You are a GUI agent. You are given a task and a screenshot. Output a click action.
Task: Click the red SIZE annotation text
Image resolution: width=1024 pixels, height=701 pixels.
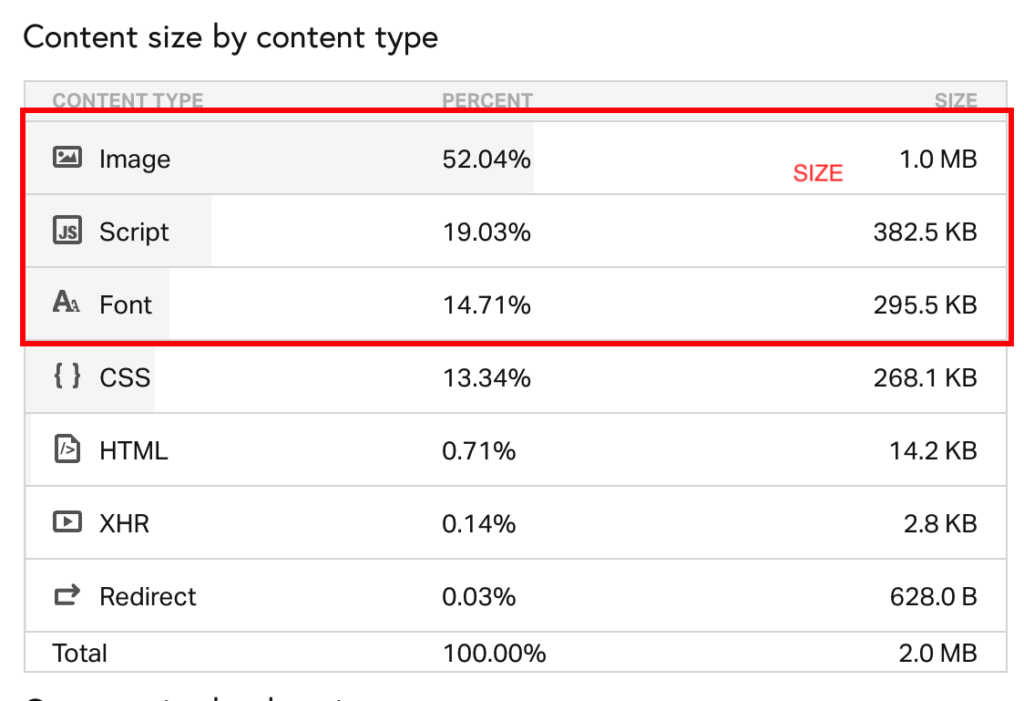pos(818,174)
